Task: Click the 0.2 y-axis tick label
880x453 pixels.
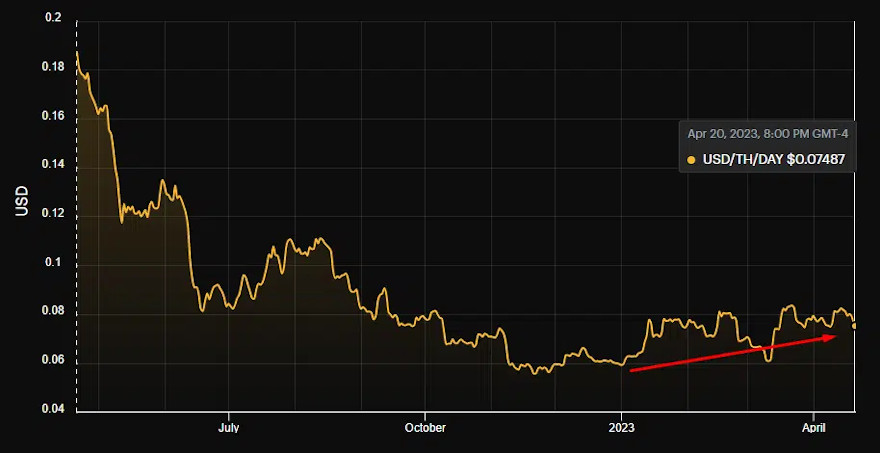Action: coord(53,19)
